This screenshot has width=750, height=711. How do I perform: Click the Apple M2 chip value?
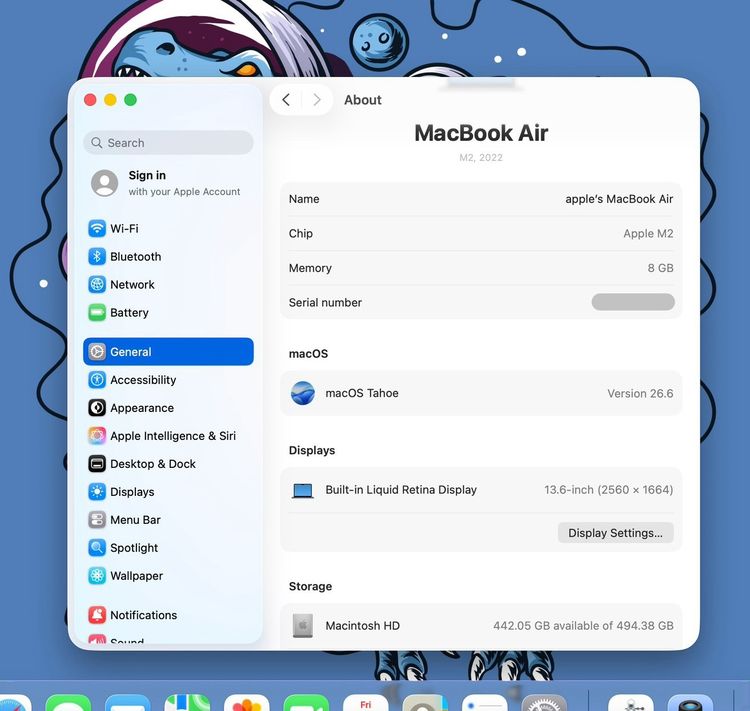point(648,233)
